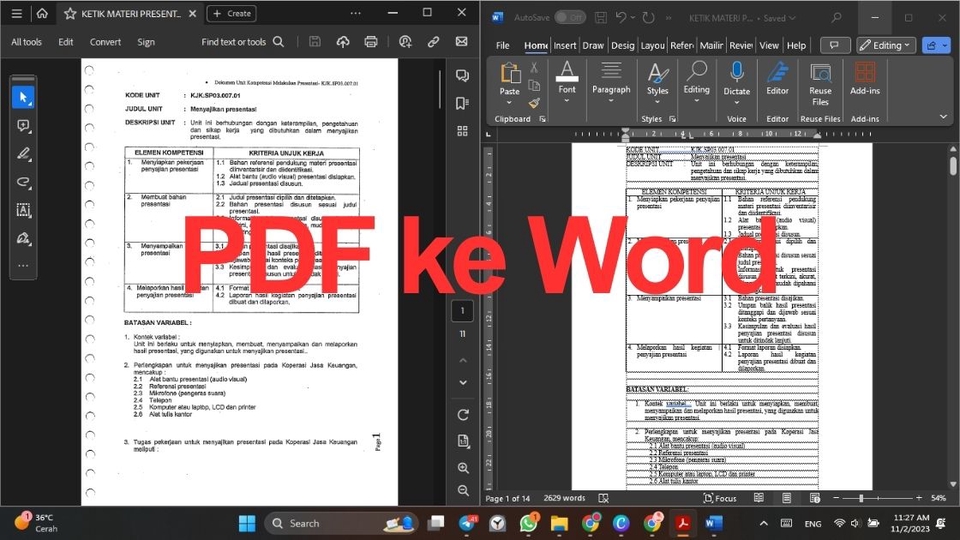Open the Bookmarks panel in Acrobat
The width and height of the screenshot is (960, 540).
point(462,103)
